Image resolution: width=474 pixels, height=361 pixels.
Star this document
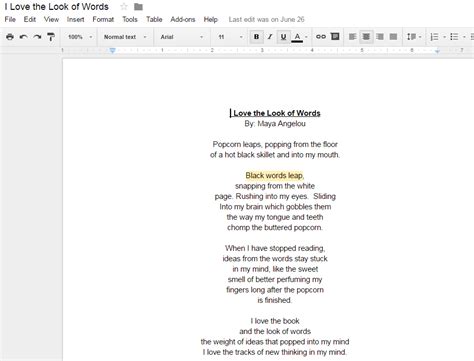[124, 6]
